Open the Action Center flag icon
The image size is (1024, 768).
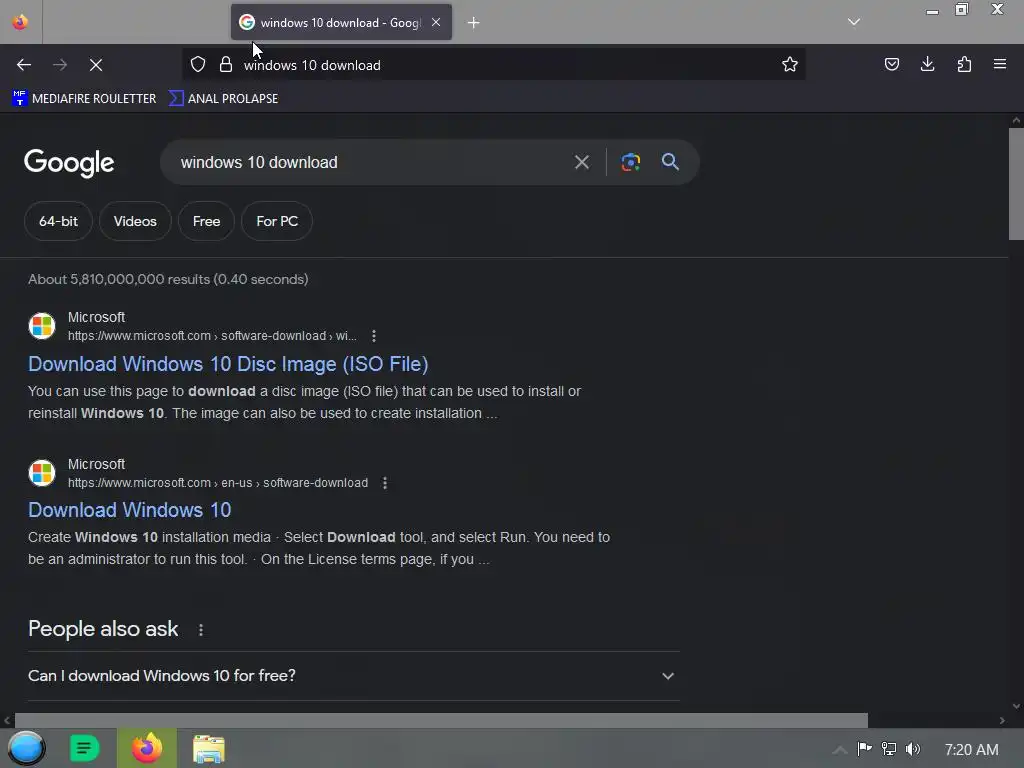pos(865,749)
